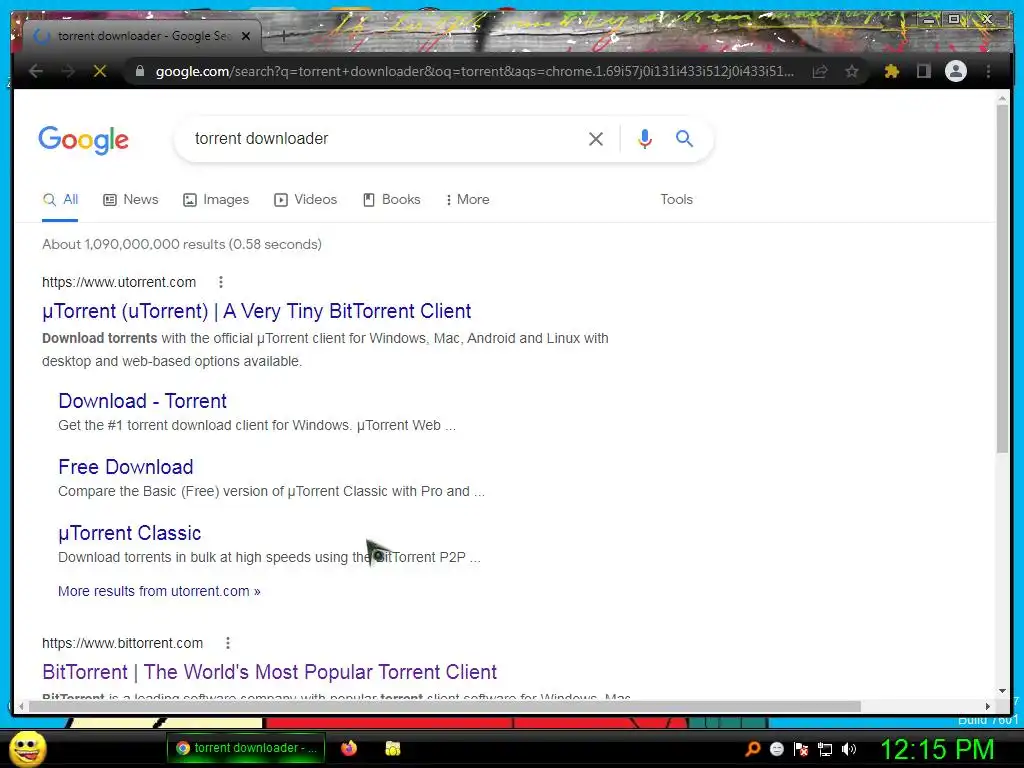Screen dimensions: 1024x768
Task: Click the scroll up arrow
Action: 1002,99
